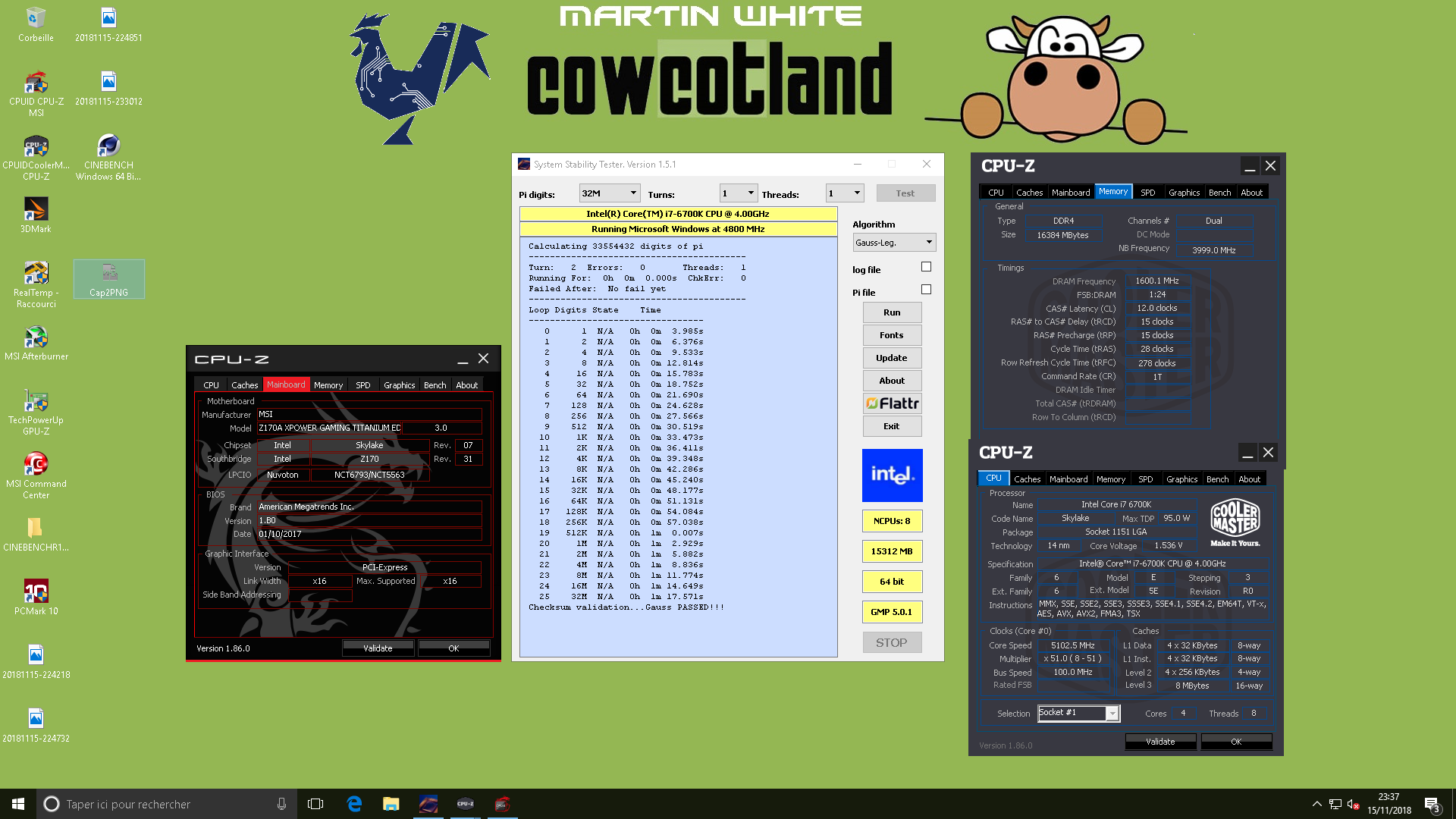
Task: Click the microphone icon in the search box
Action: [281, 804]
